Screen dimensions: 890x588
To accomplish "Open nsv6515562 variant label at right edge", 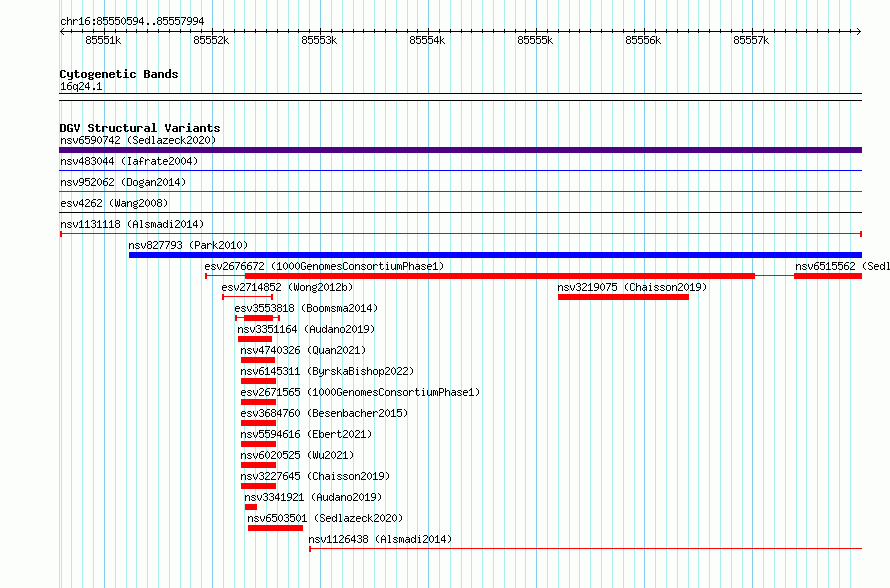I will coord(842,266).
